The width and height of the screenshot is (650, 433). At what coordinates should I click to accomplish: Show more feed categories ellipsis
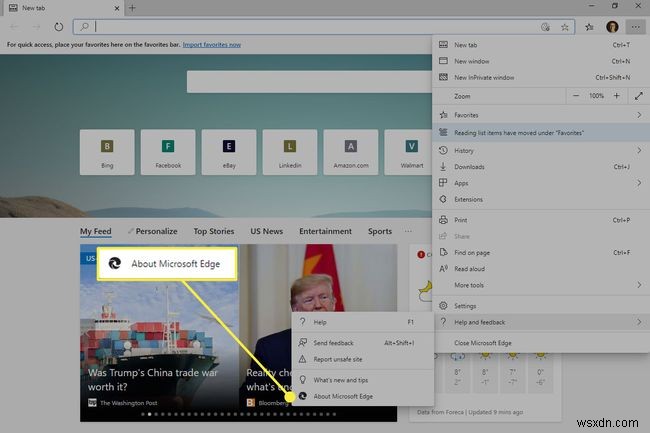408,231
